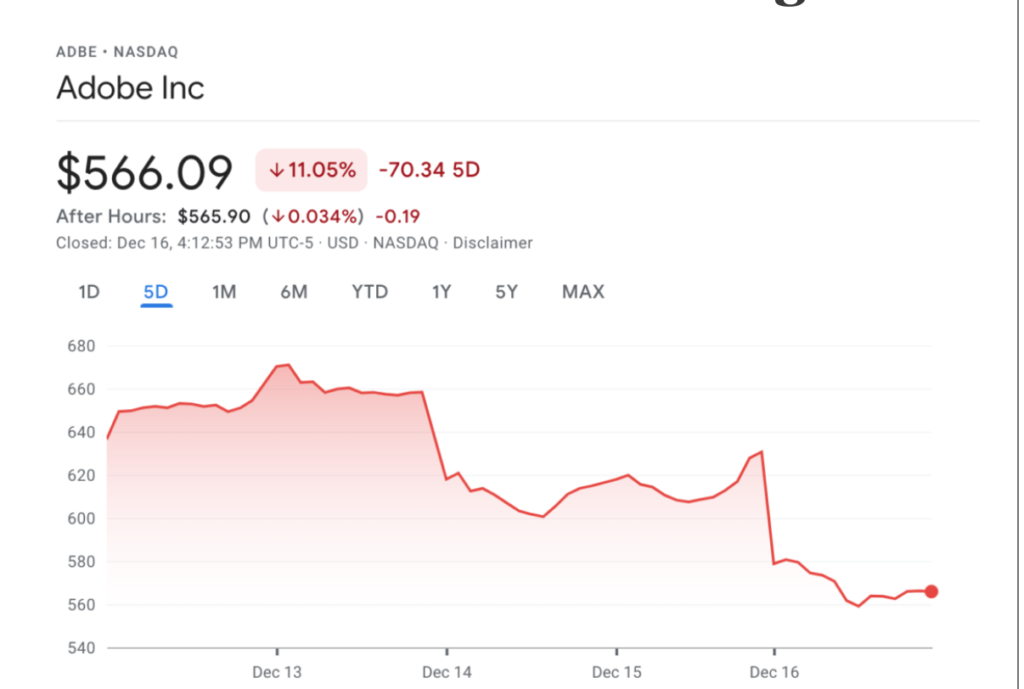Click the down arrow in the 11.05% badge

[276, 170]
